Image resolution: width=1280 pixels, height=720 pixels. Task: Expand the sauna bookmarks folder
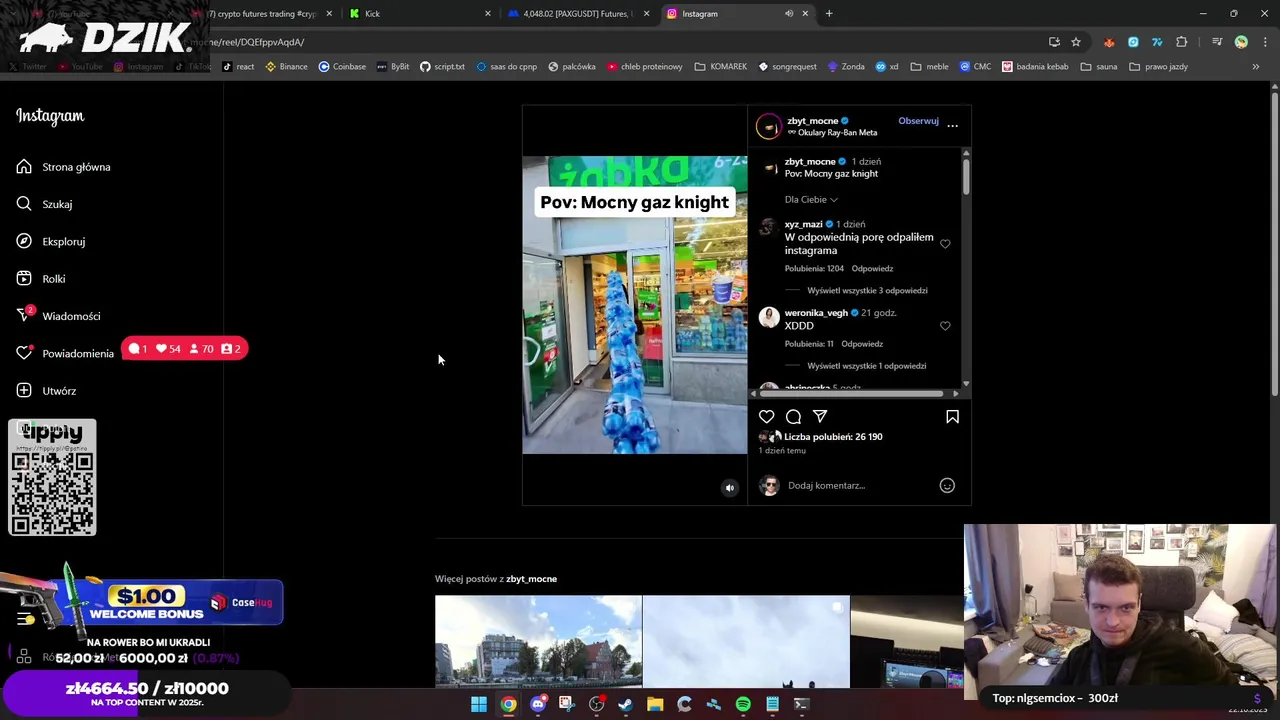click(1099, 67)
